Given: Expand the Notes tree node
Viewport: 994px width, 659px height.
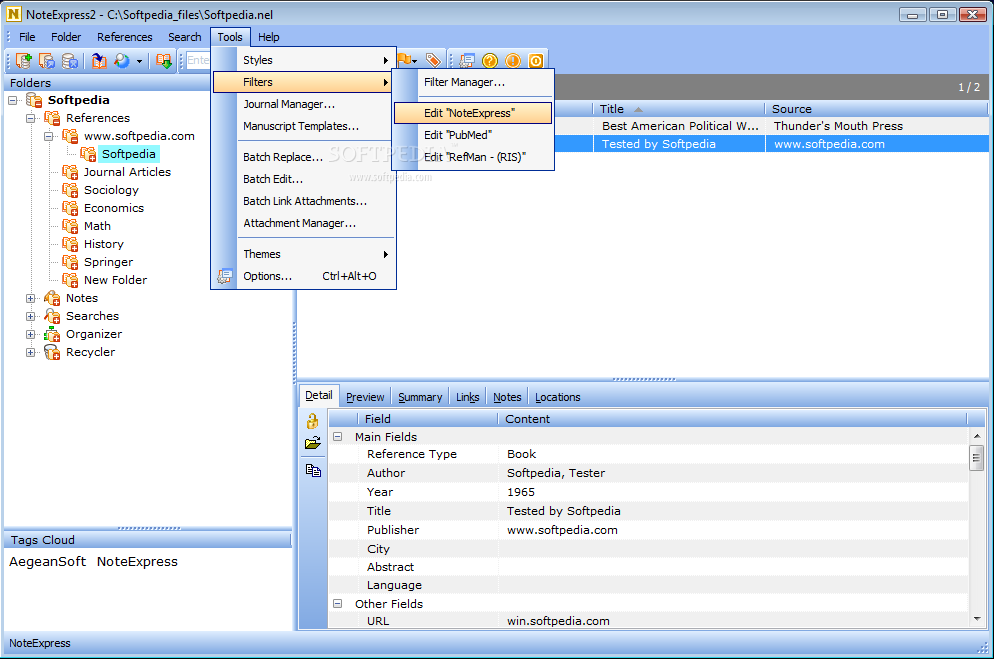Looking at the screenshot, I should (30, 298).
